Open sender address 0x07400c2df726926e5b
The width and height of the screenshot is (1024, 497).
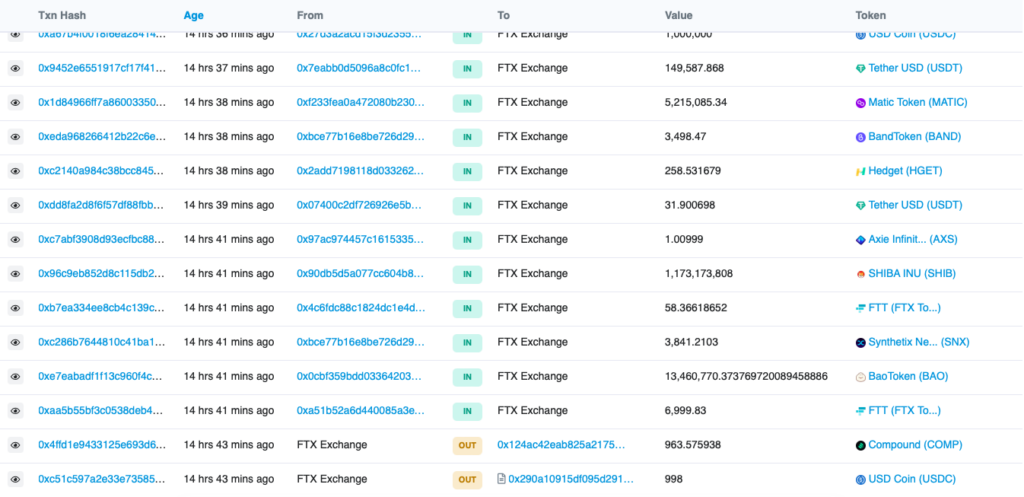tap(360, 205)
